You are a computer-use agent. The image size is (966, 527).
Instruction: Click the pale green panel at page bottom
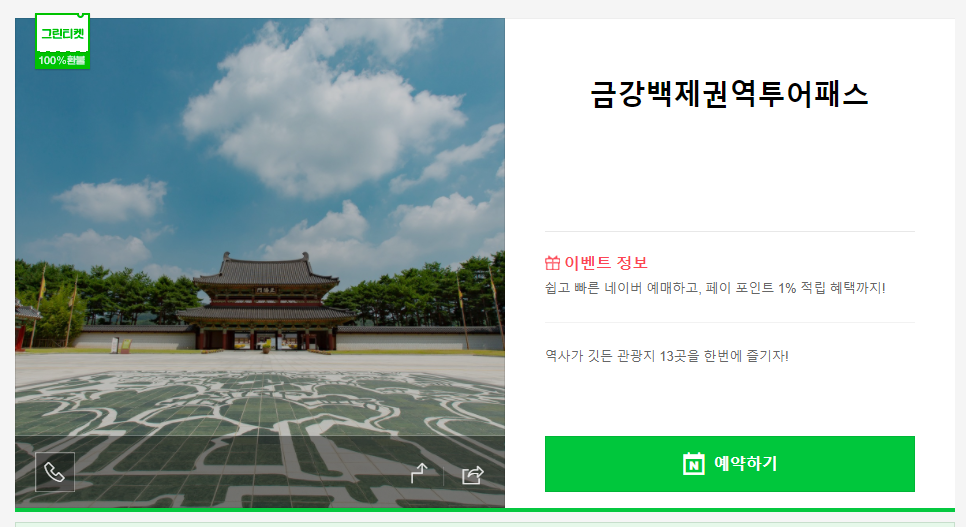pyautogui.click(x=485, y=525)
